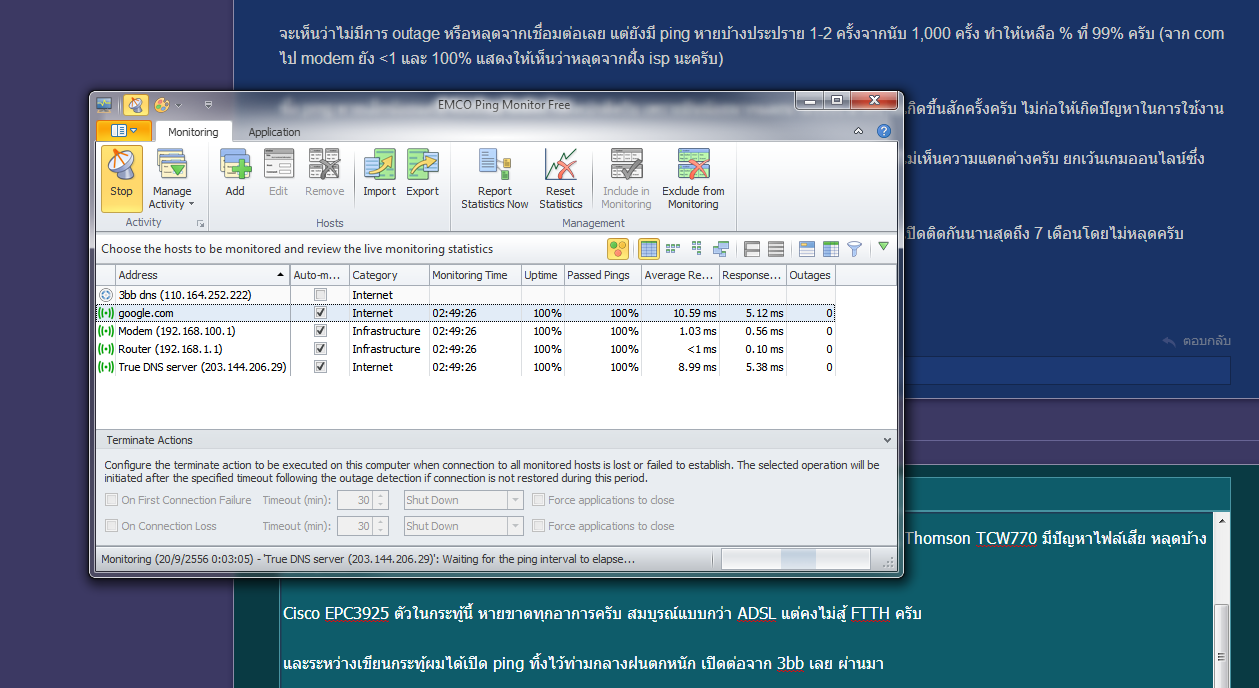Image resolution: width=1259 pixels, height=688 pixels.
Task: Click Report Statistics Now
Action: tap(495, 179)
